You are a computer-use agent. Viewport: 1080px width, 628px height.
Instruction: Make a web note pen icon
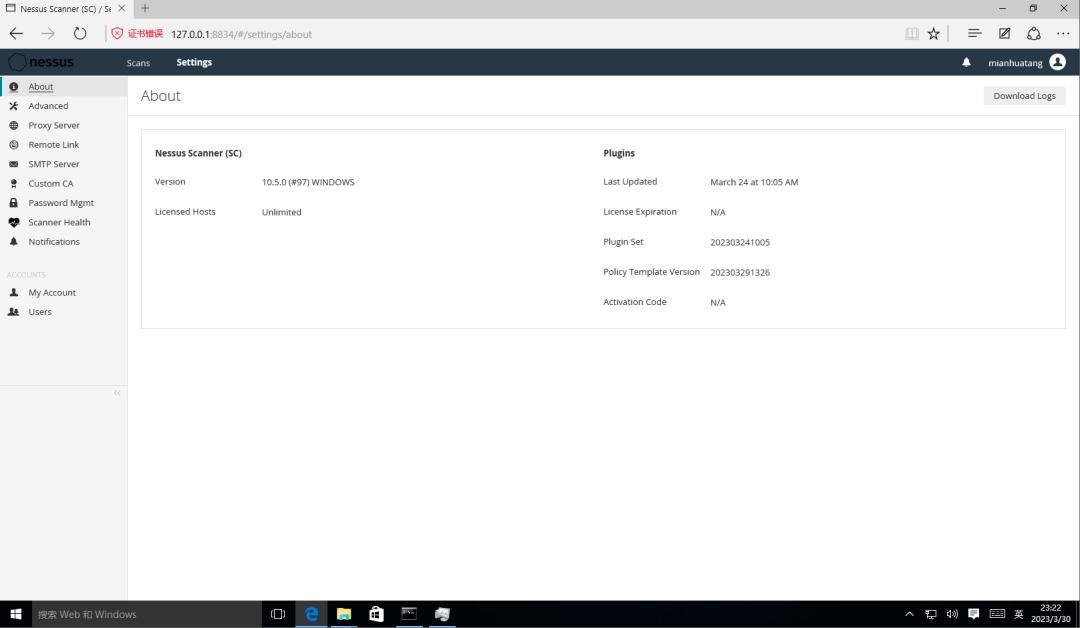coord(1005,34)
